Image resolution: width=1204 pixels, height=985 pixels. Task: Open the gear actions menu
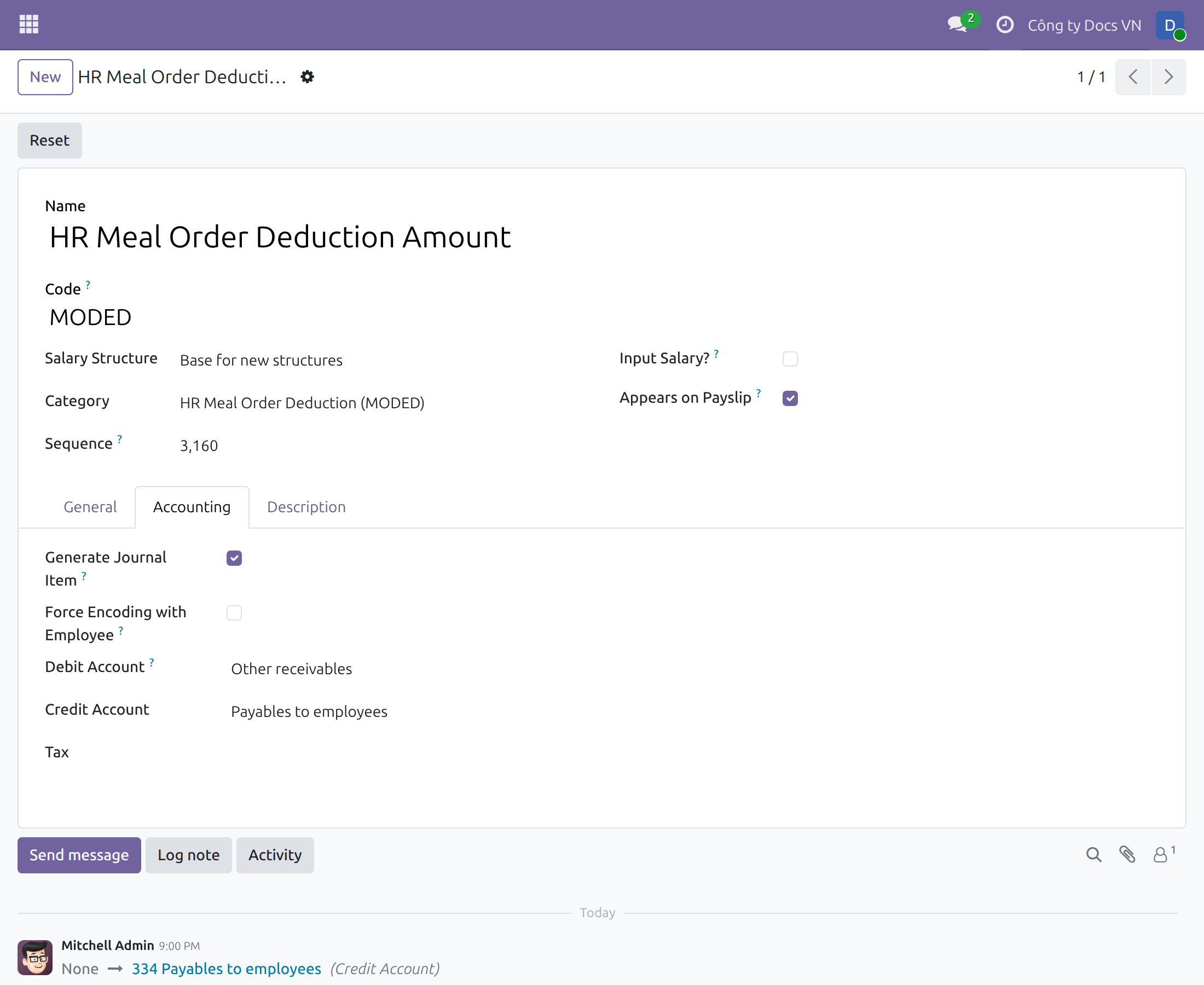point(307,77)
